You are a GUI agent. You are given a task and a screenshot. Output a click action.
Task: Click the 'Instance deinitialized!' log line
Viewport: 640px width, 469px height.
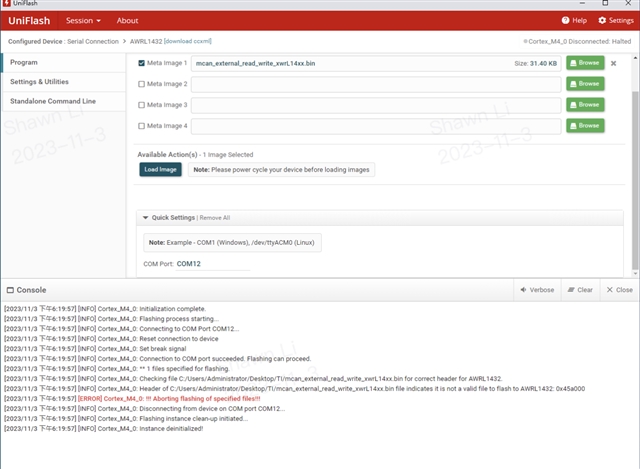click(104, 429)
